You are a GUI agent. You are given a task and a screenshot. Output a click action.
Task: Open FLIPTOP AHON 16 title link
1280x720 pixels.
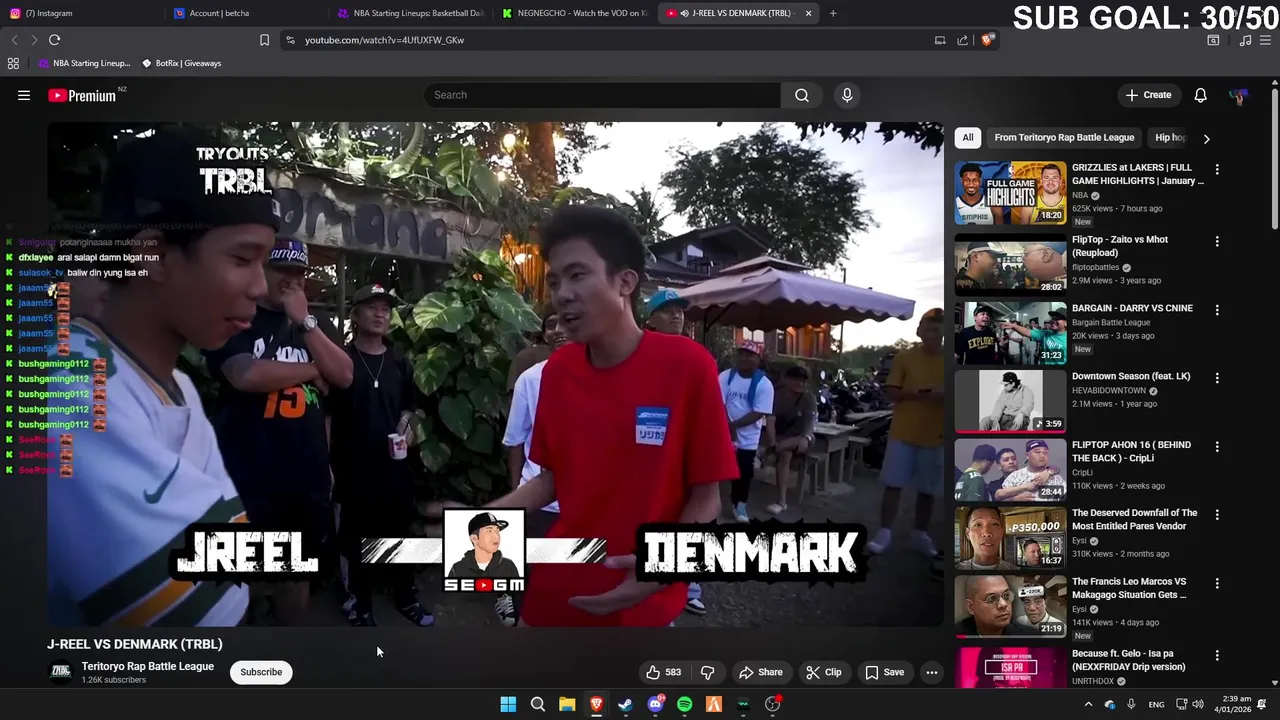[x=1131, y=451]
